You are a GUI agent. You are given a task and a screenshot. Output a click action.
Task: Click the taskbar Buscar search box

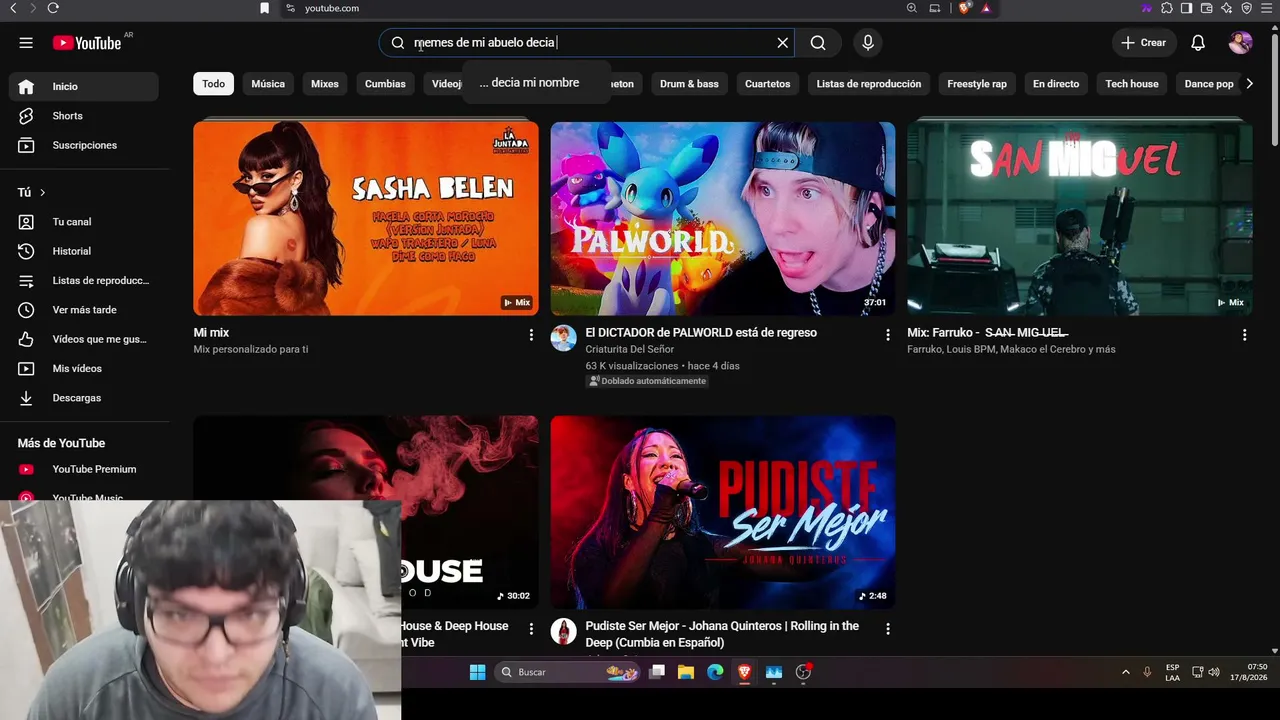point(568,672)
